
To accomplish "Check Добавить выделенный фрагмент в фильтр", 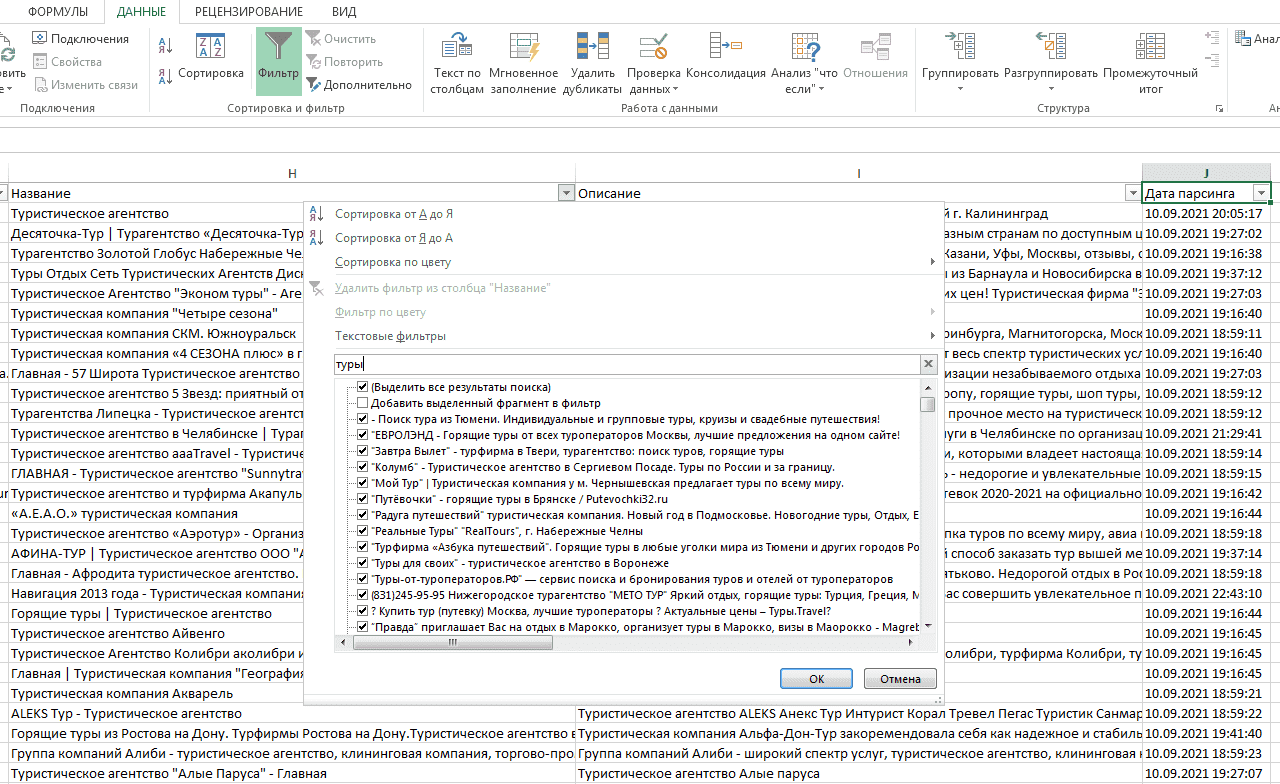I will coord(363,403).
